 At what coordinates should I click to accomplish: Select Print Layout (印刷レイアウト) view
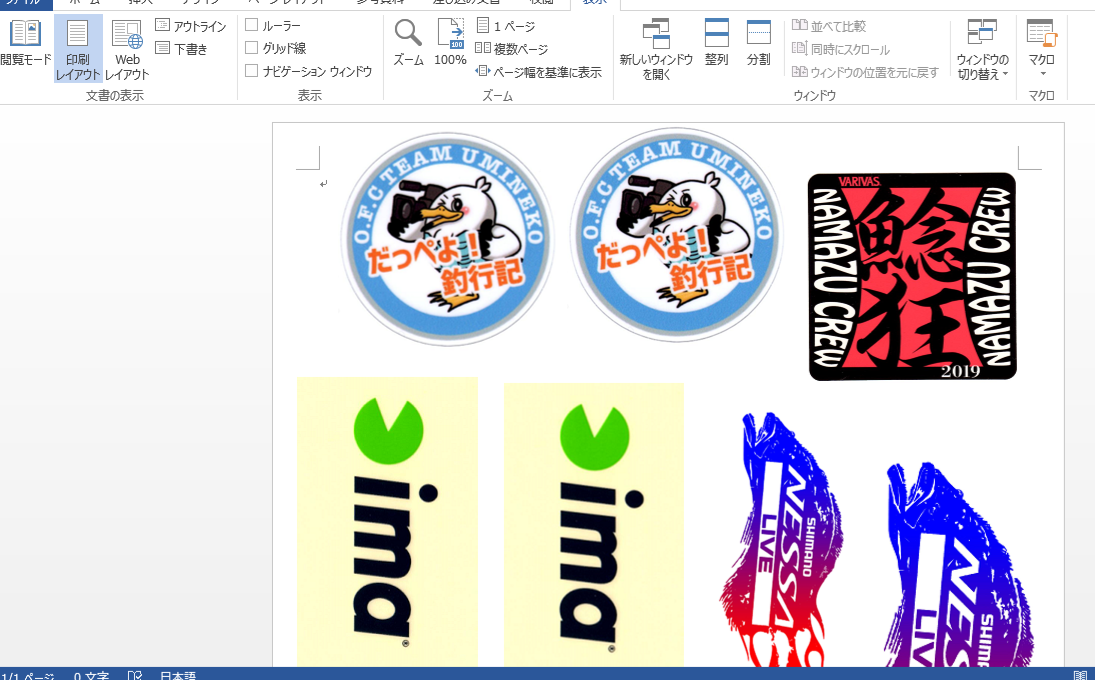(x=78, y=49)
